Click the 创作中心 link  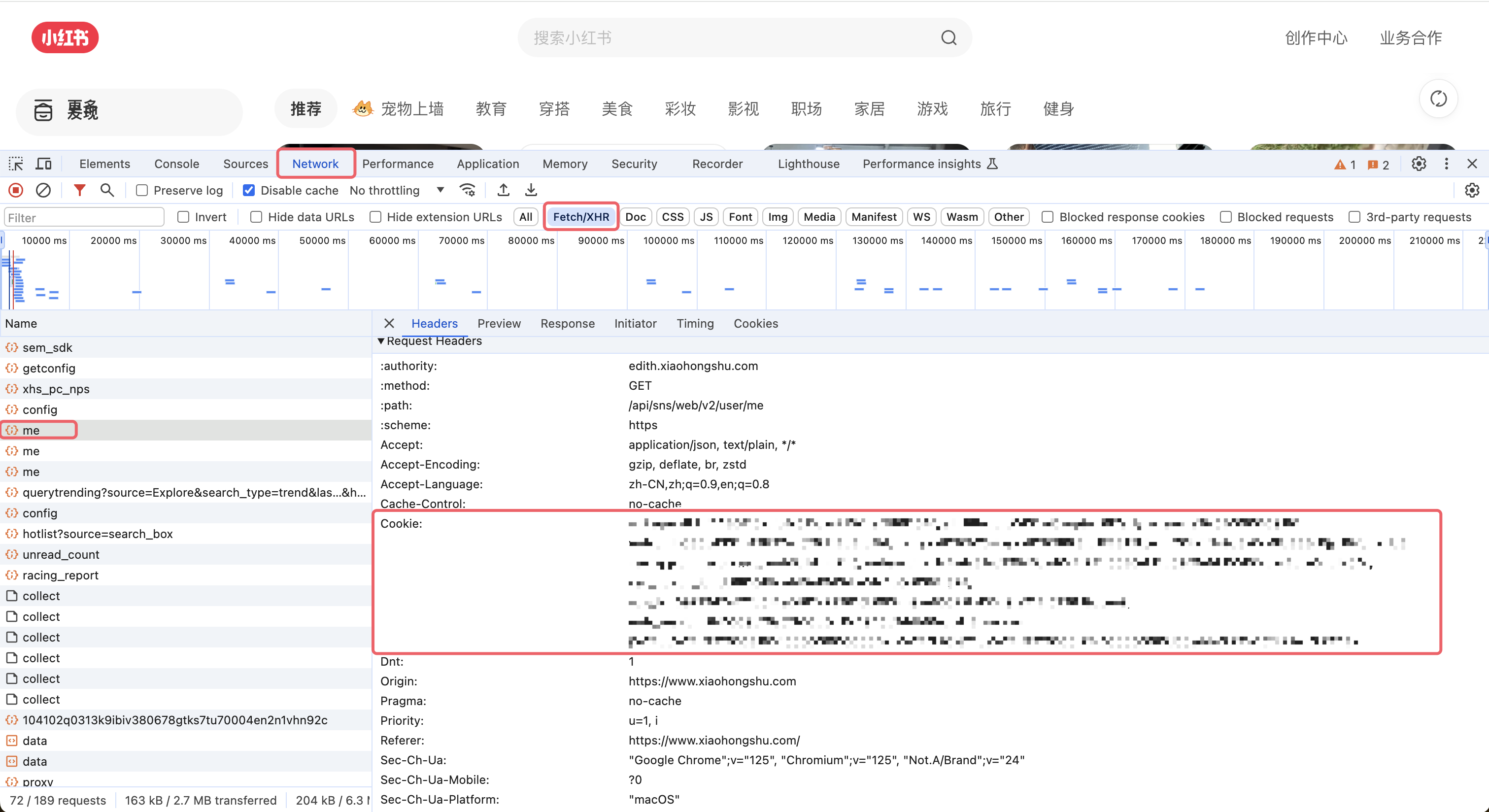1316,37
